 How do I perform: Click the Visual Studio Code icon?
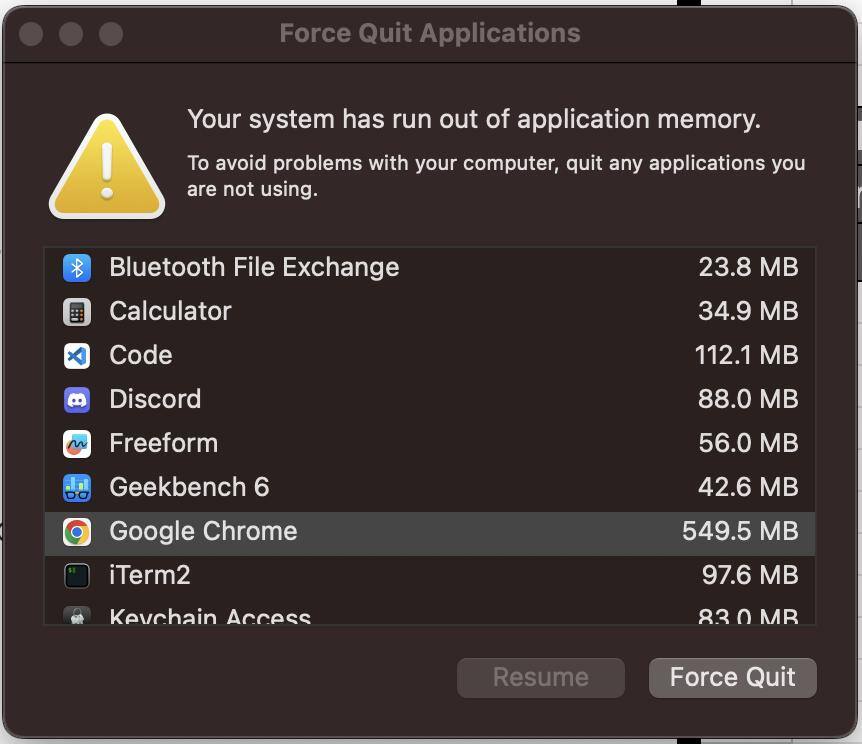[x=77, y=356]
